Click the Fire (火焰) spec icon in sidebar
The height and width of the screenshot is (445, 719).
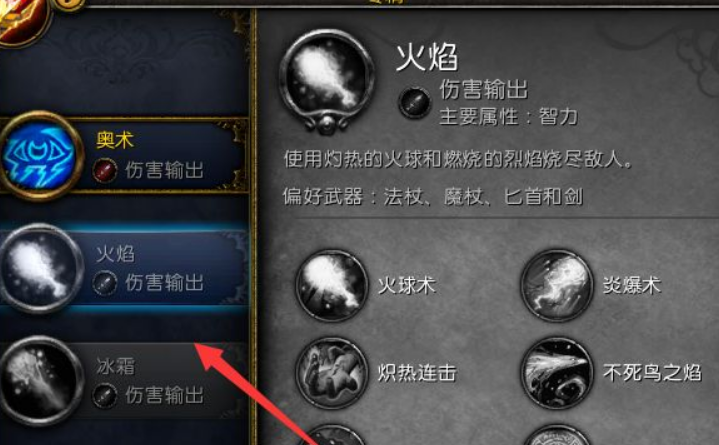coord(40,268)
